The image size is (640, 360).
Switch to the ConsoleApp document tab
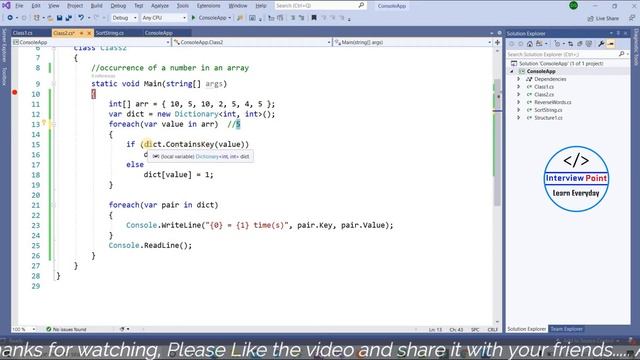[159, 33]
